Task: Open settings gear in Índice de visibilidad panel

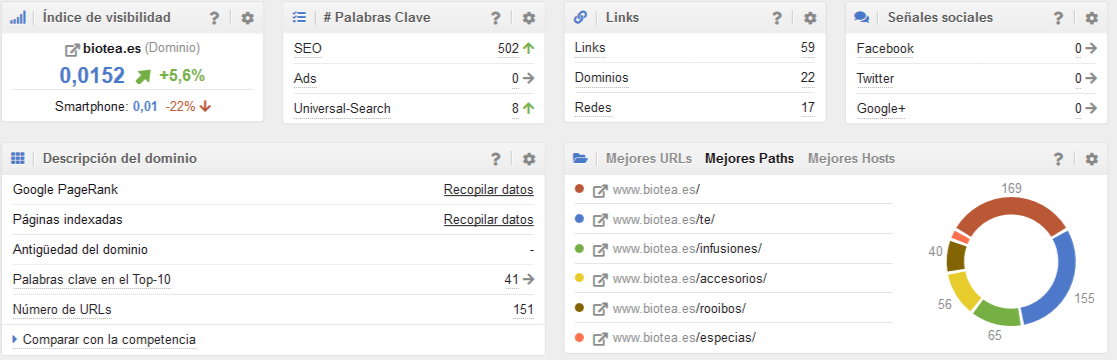Action: tap(247, 19)
